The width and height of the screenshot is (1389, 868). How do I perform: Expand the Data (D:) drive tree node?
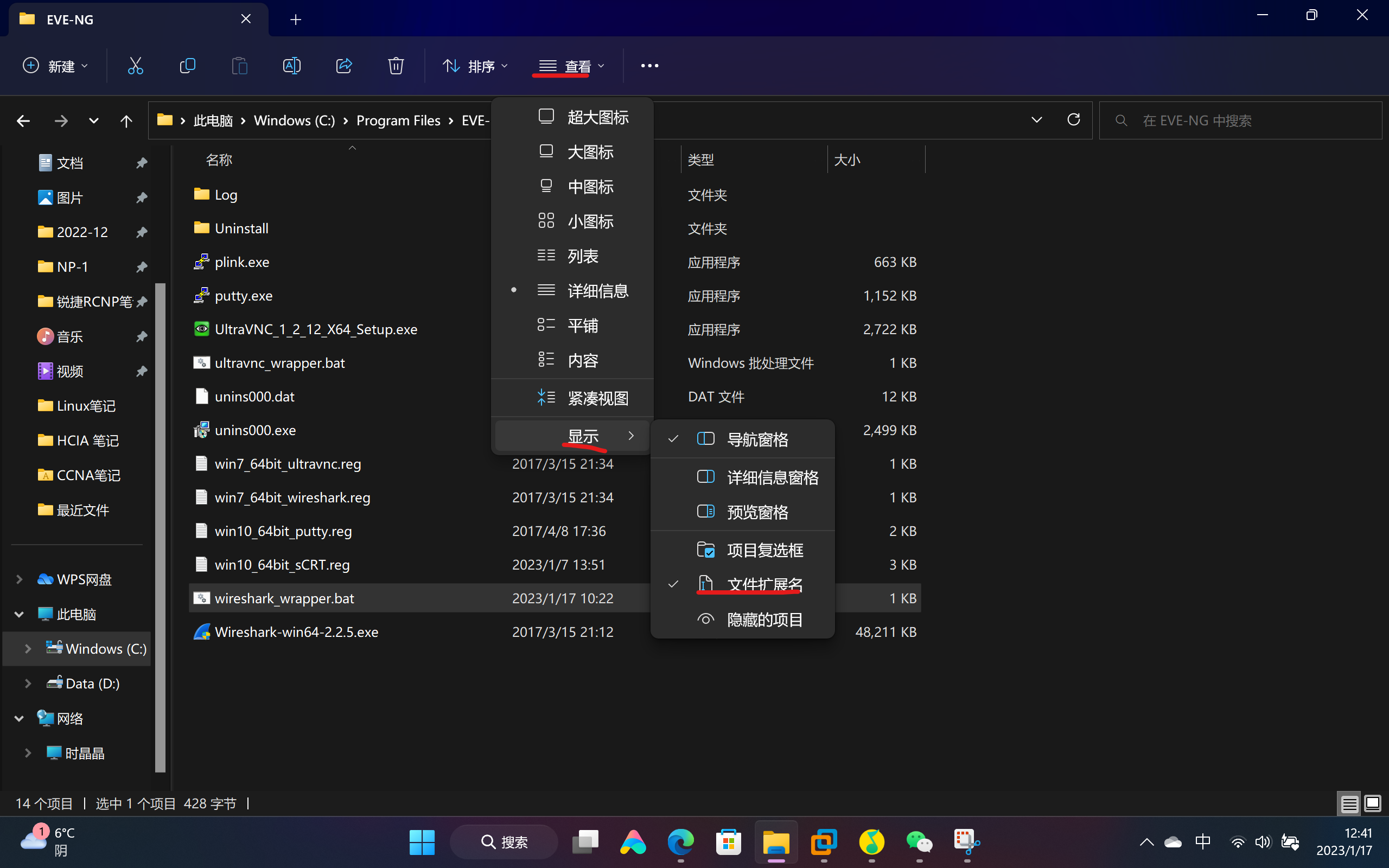coord(28,683)
